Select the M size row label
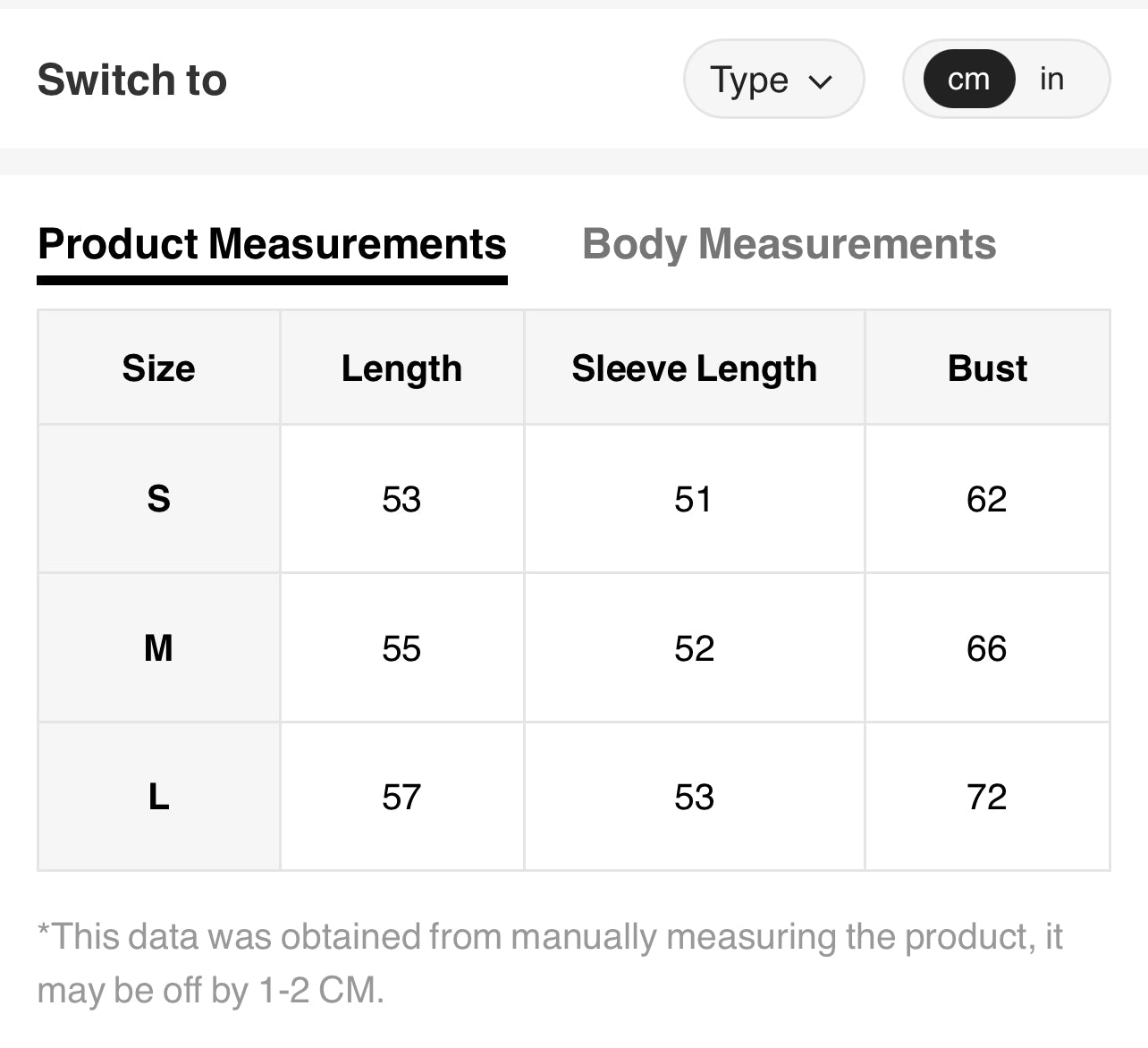This screenshot has height=1048, width=1148. click(x=158, y=648)
